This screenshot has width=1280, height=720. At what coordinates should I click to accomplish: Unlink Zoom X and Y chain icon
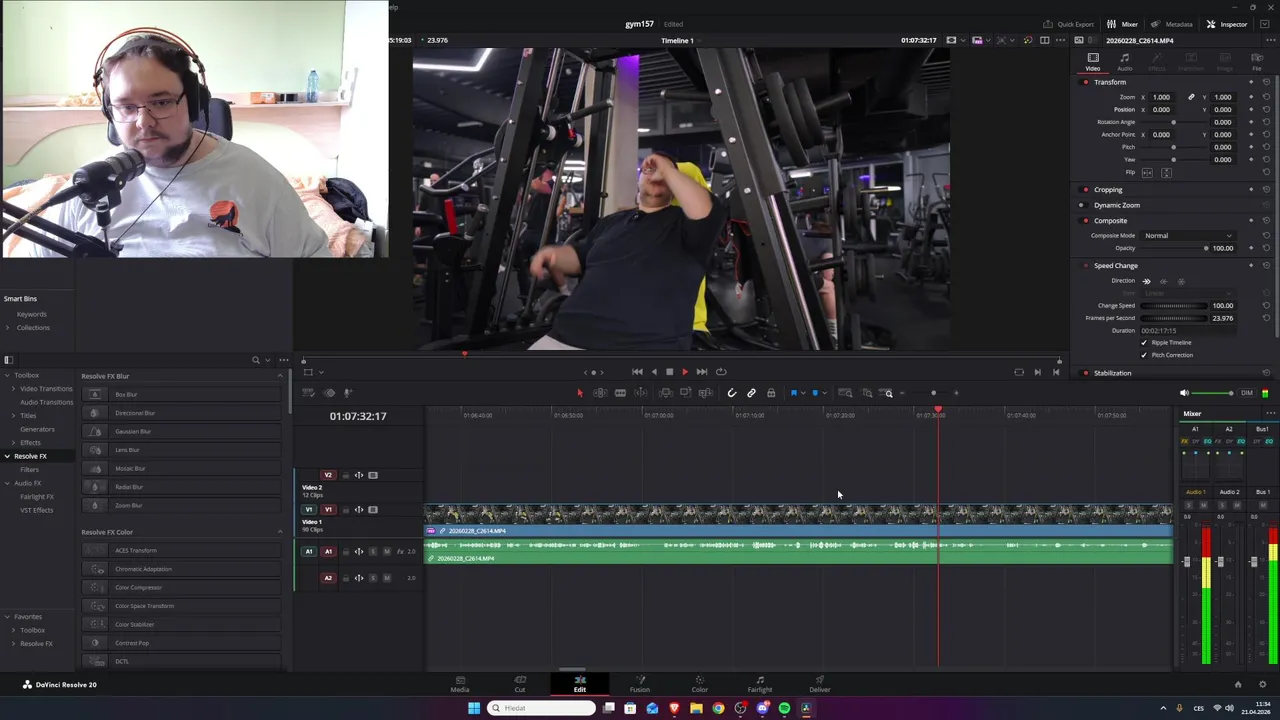point(1191,97)
